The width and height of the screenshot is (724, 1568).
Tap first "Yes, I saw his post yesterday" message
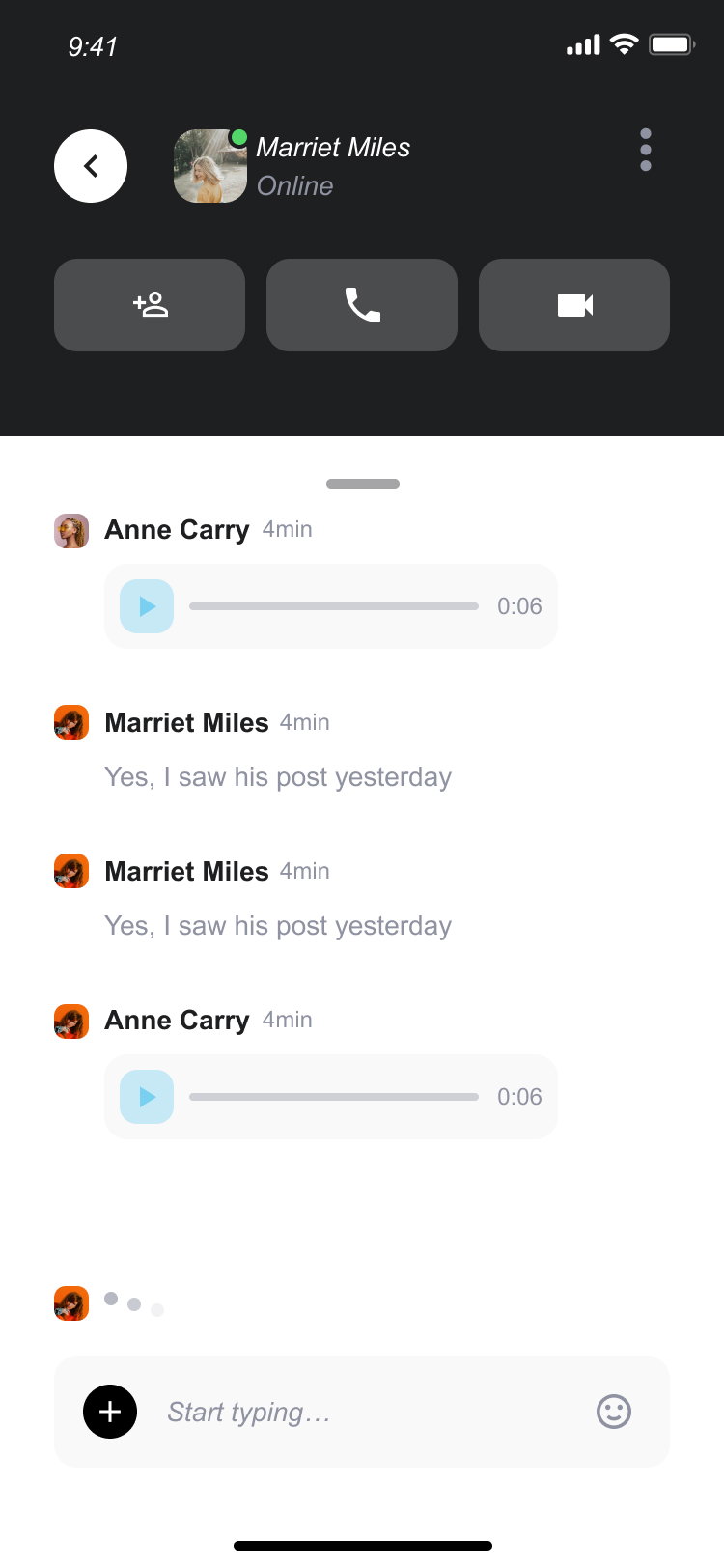pos(278,777)
